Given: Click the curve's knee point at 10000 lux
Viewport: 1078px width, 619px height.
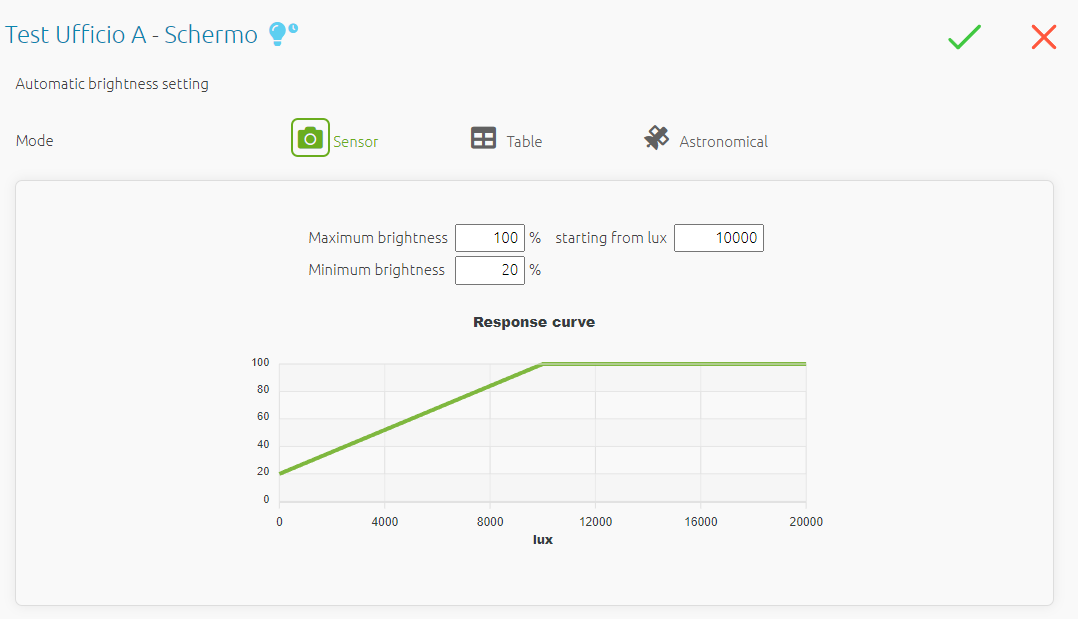Looking at the screenshot, I should click(x=542, y=364).
